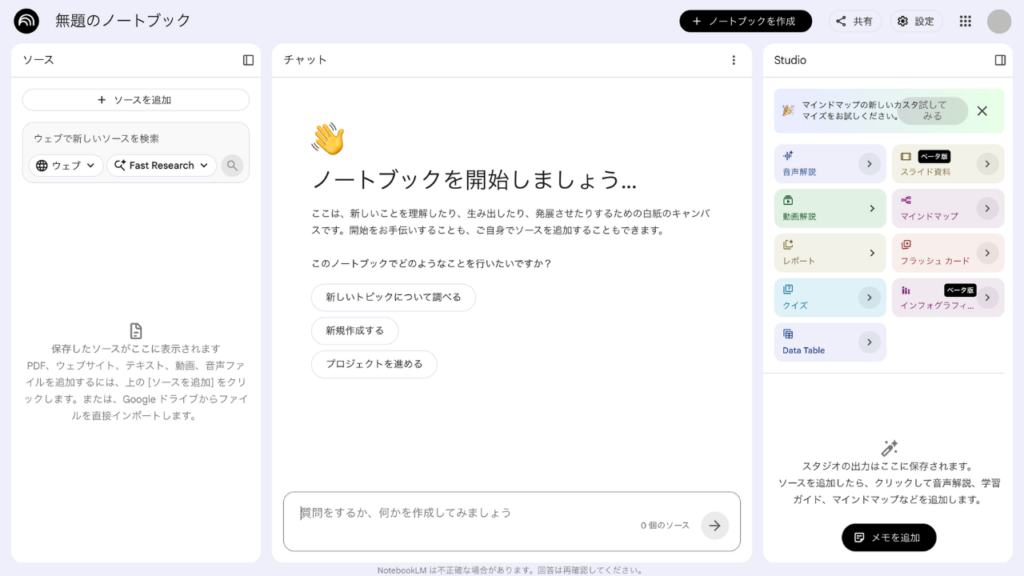Expand レポート options chevron
This screenshot has width=1024, height=576.
(x=872, y=253)
